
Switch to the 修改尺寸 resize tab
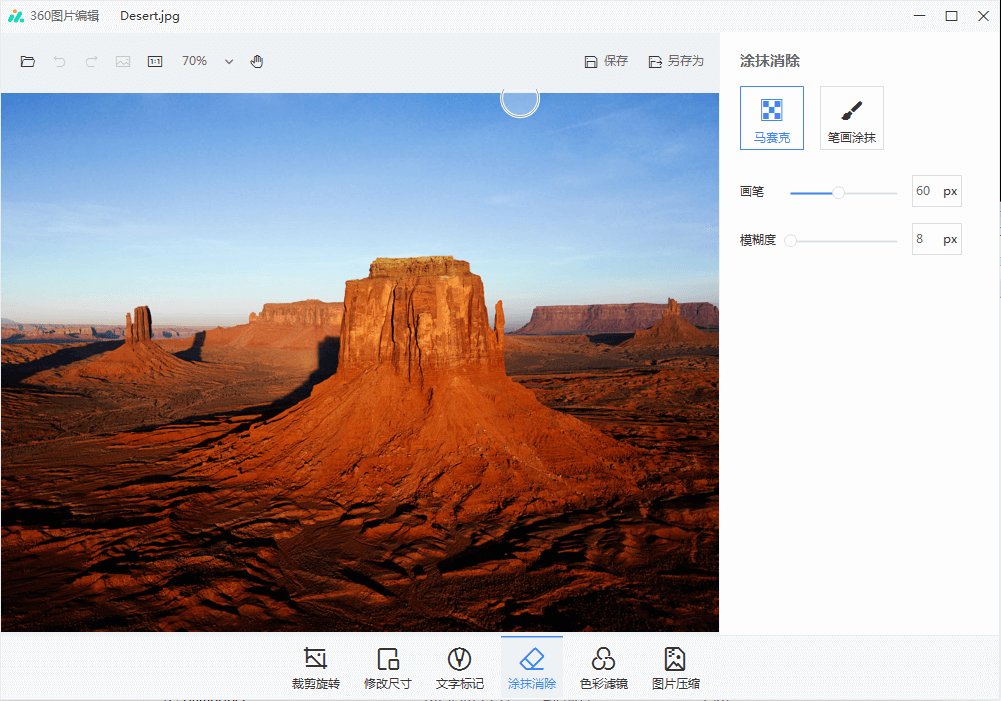click(388, 668)
